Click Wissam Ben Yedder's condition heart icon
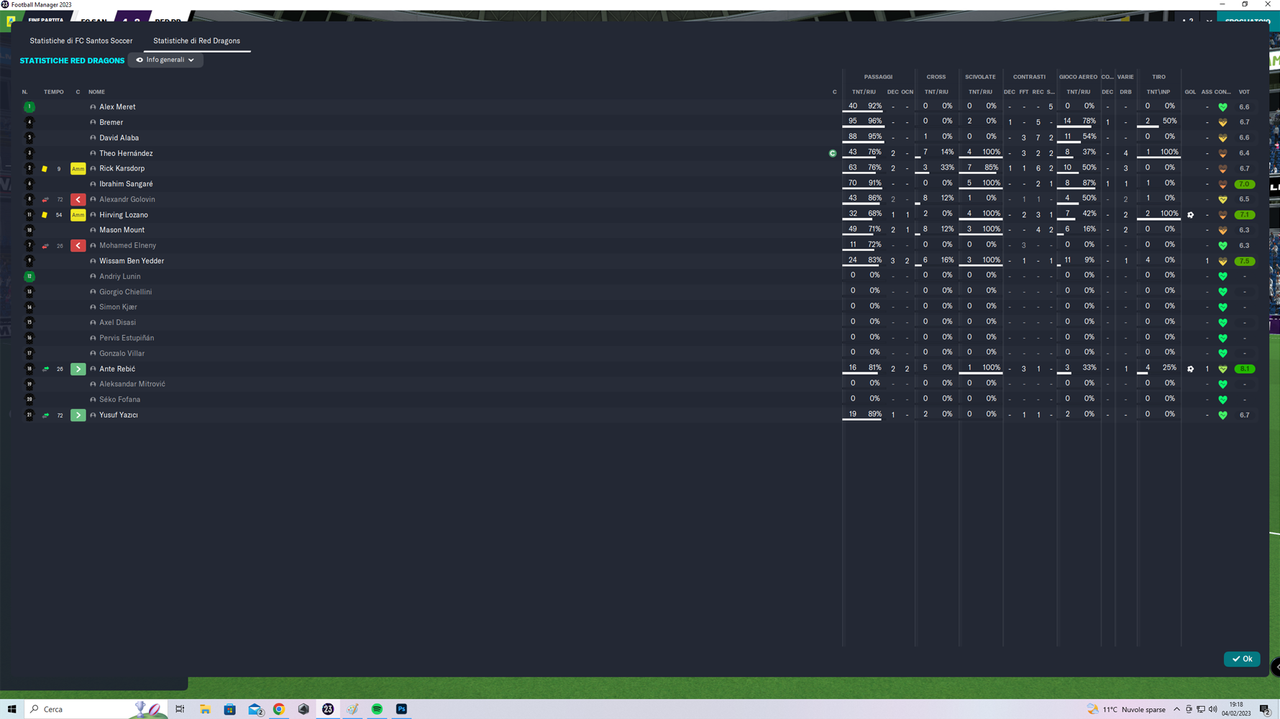 click(1222, 261)
